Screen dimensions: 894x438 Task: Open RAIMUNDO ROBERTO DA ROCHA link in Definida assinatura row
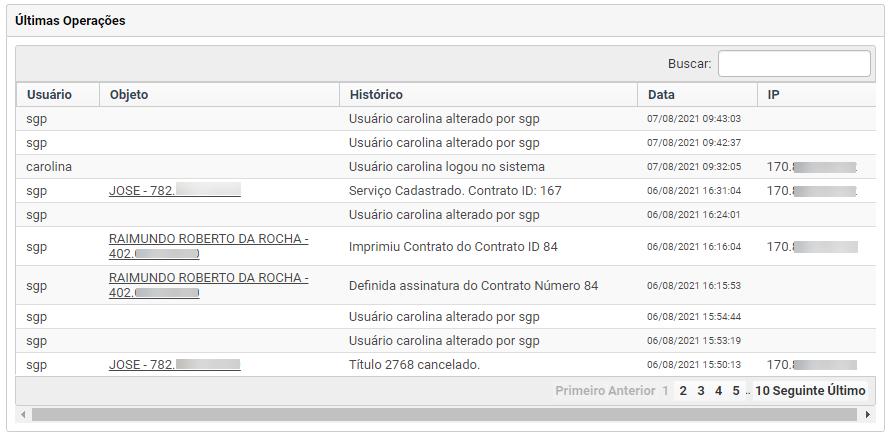209,285
